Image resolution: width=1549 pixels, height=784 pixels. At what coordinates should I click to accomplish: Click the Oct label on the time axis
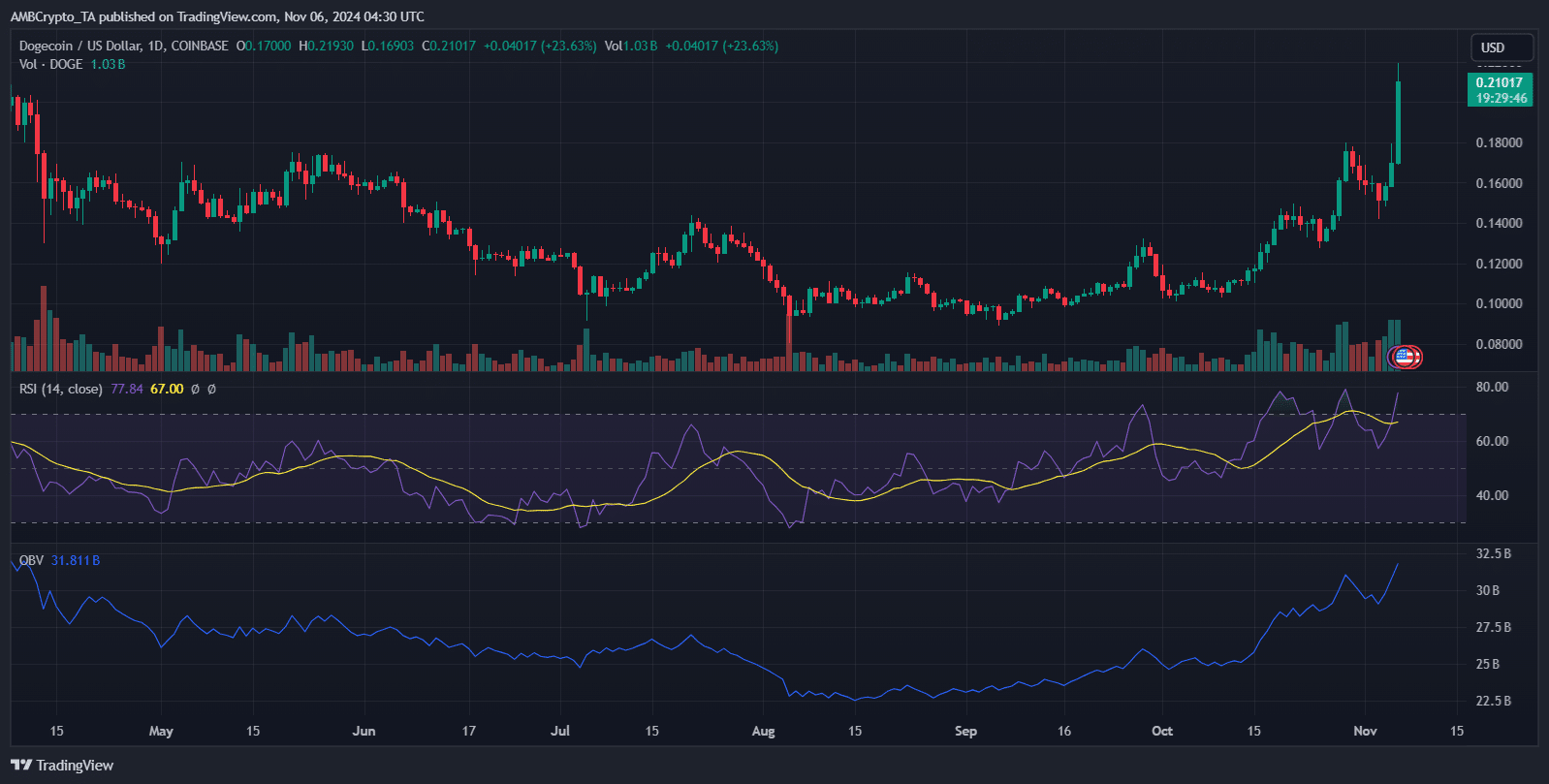(x=1161, y=731)
